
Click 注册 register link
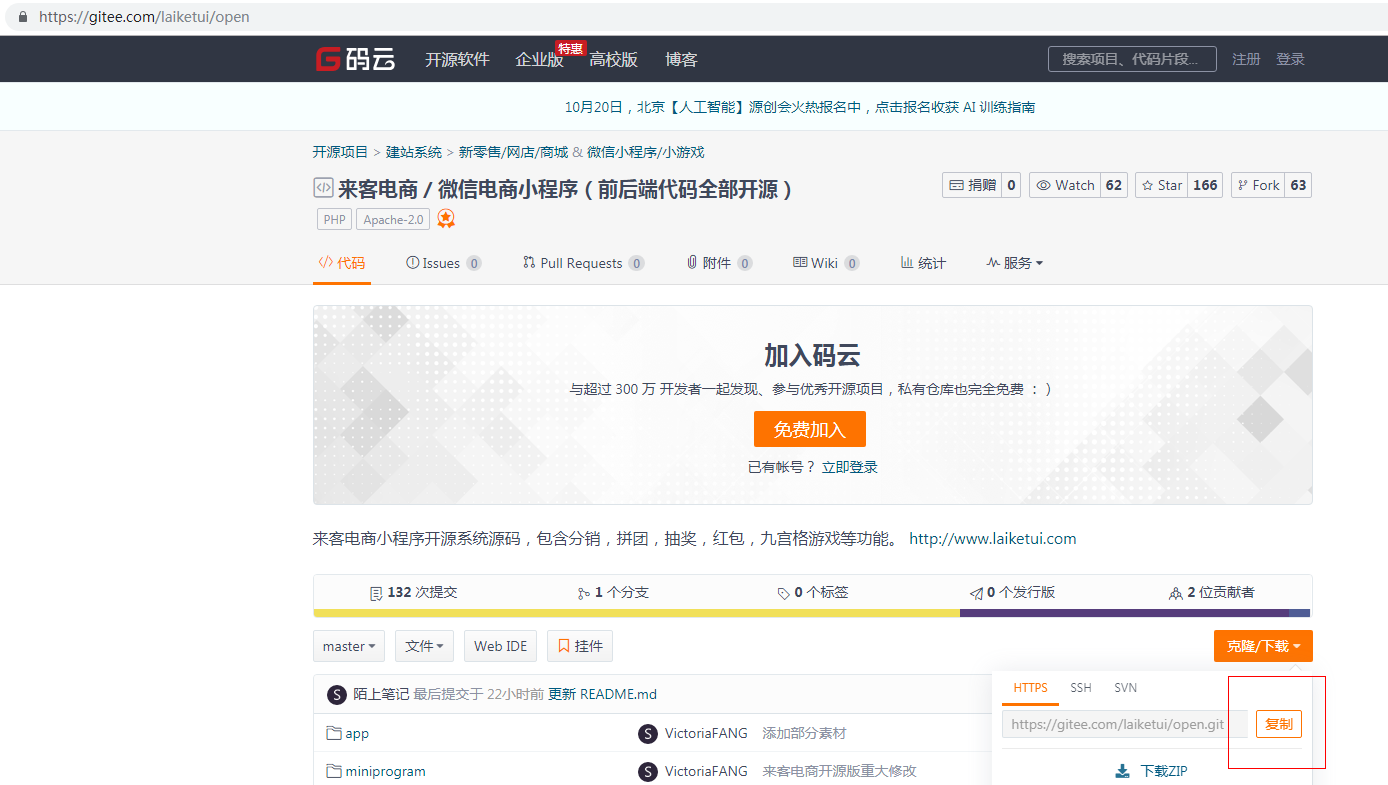click(x=1246, y=59)
